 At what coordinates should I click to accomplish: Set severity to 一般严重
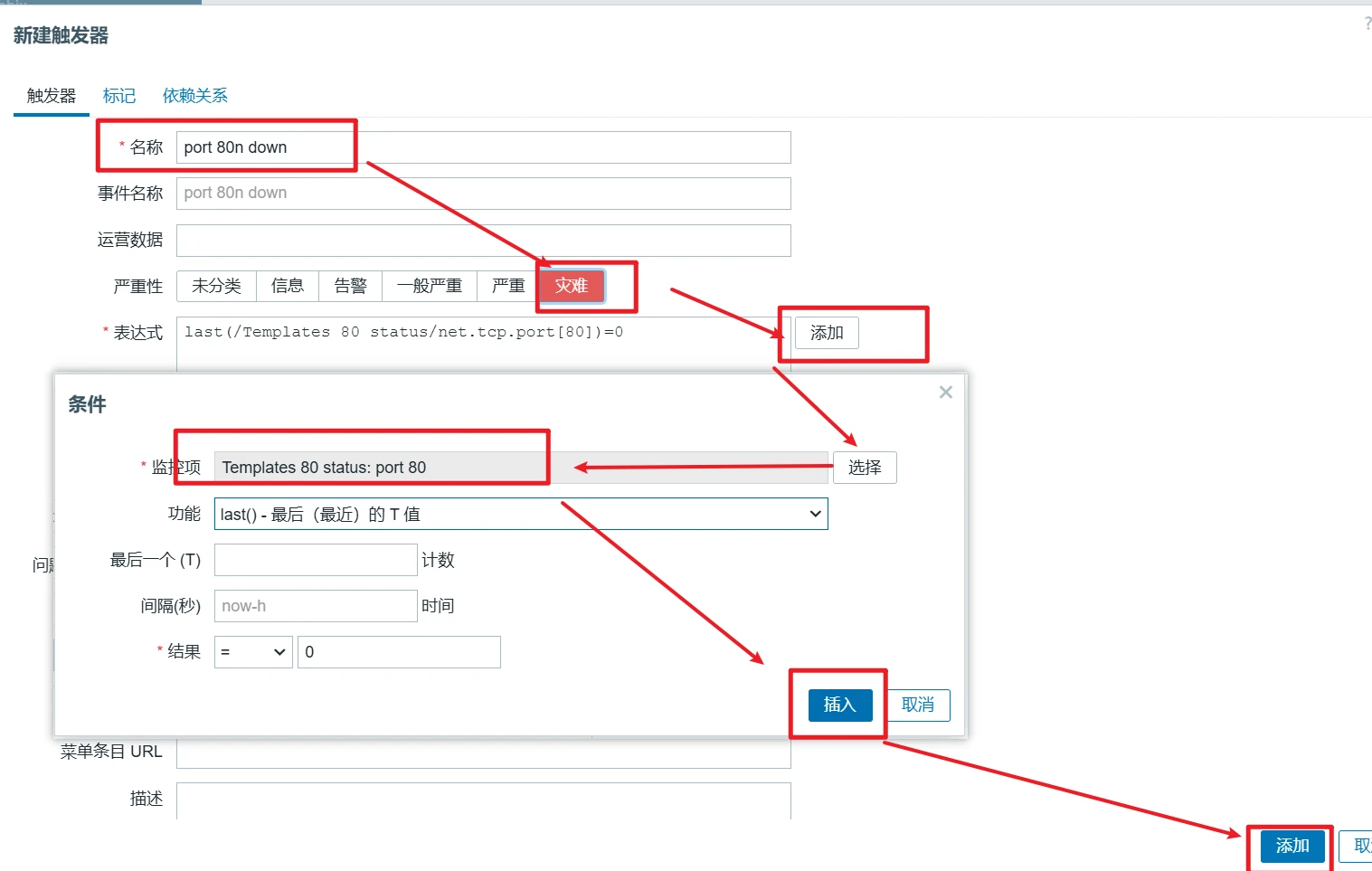pos(430,286)
